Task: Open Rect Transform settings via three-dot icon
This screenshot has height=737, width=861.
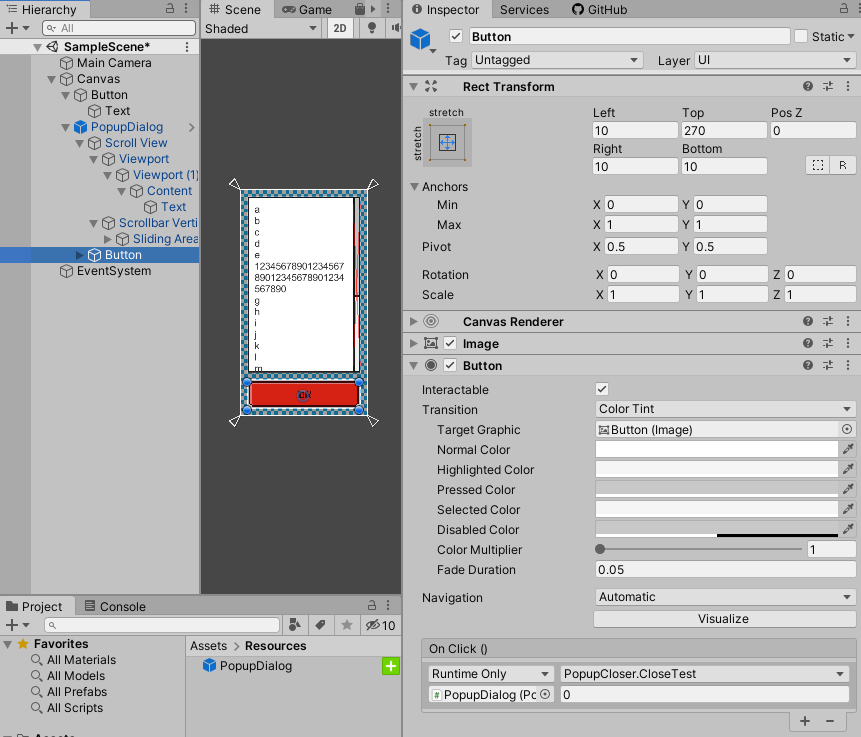Action: (x=848, y=87)
